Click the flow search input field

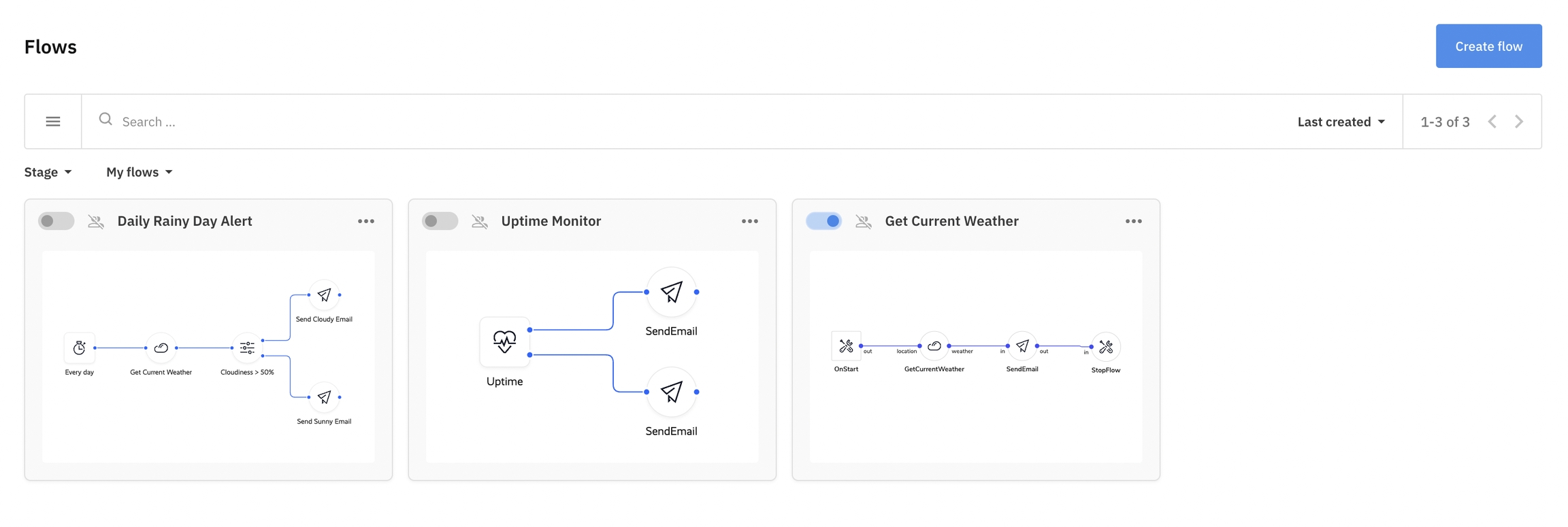pos(681,122)
